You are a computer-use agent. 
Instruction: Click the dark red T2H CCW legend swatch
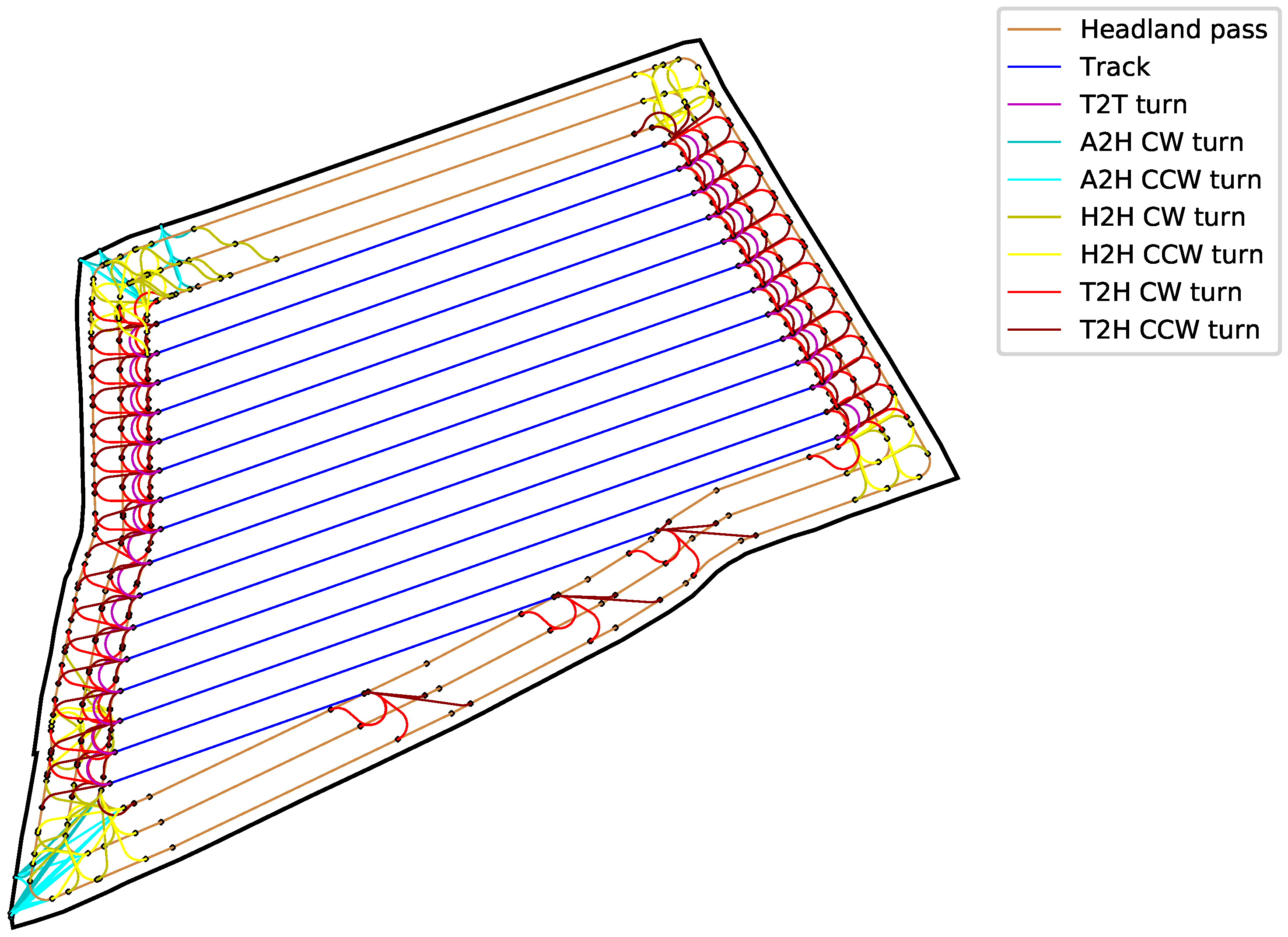1033,329
